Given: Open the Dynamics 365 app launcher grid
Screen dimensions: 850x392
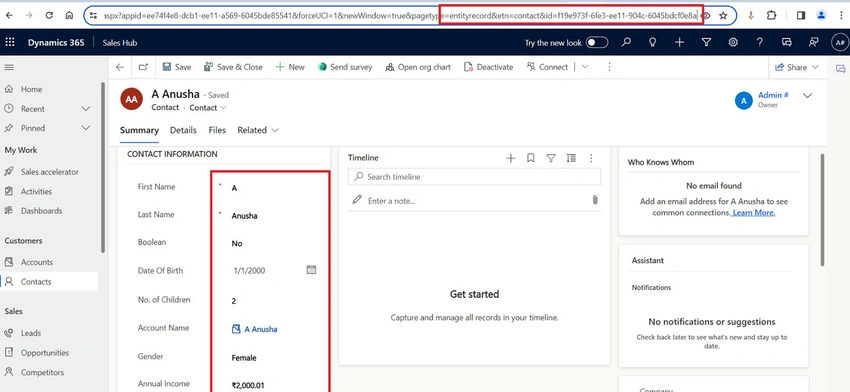Looking at the screenshot, I should click(10, 42).
